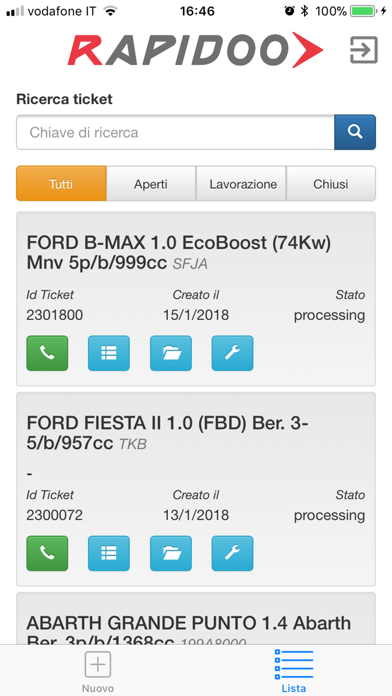The height and width of the screenshot is (696, 392).
Task: Open folder icon for ticket 2301800
Action: (171, 353)
